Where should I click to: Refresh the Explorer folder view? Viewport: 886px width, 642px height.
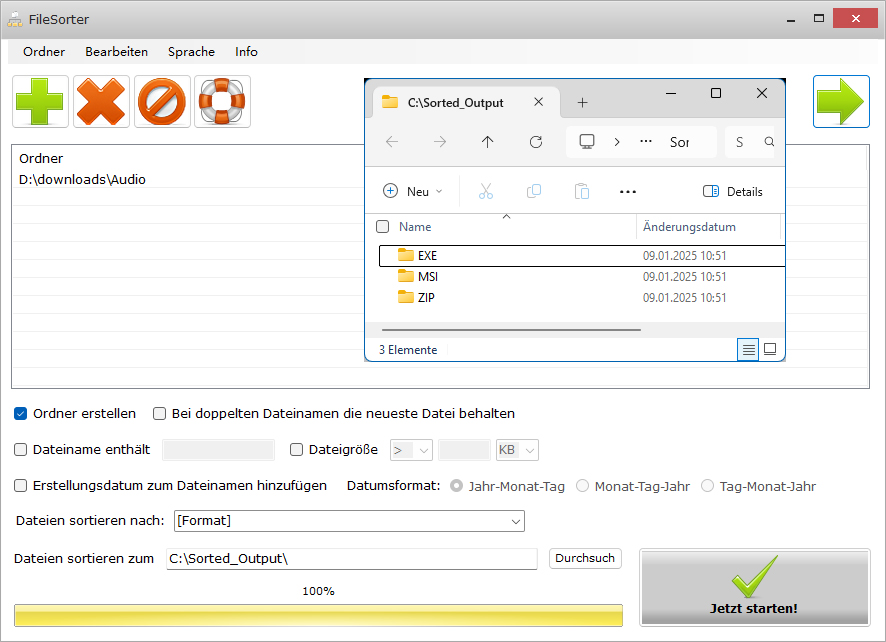[x=536, y=141]
